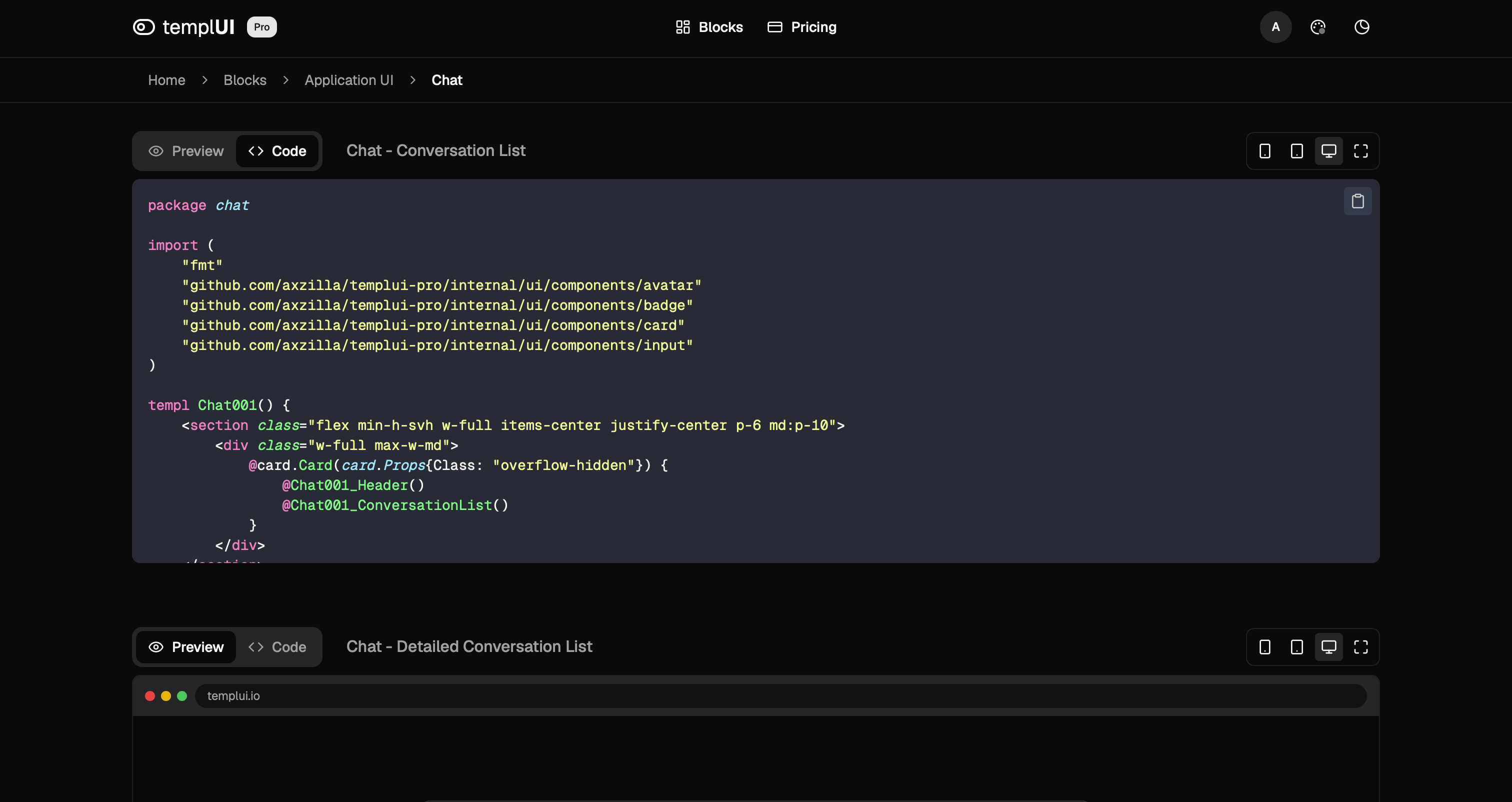The height and width of the screenshot is (802, 1512).
Task: Go to the Pricing page
Action: (x=802, y=27)
